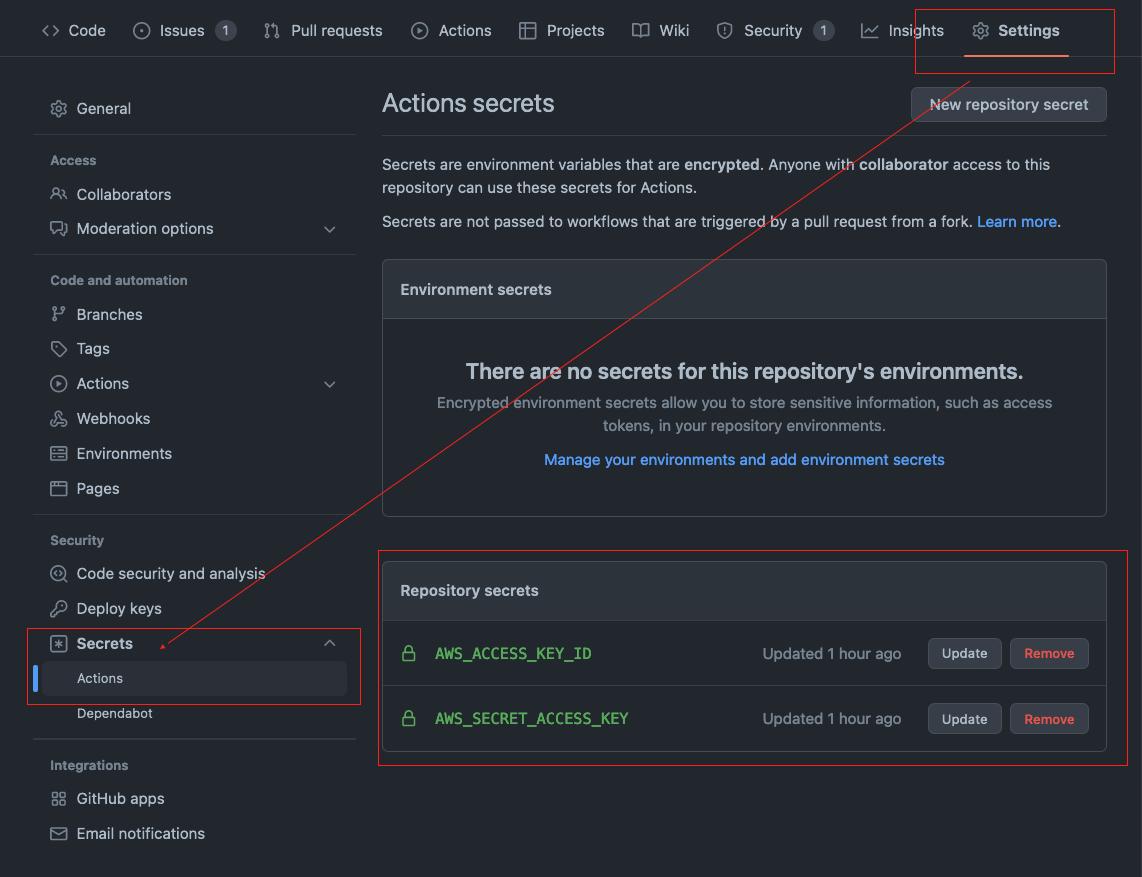Click the Insights graph icon

(870, 31)
